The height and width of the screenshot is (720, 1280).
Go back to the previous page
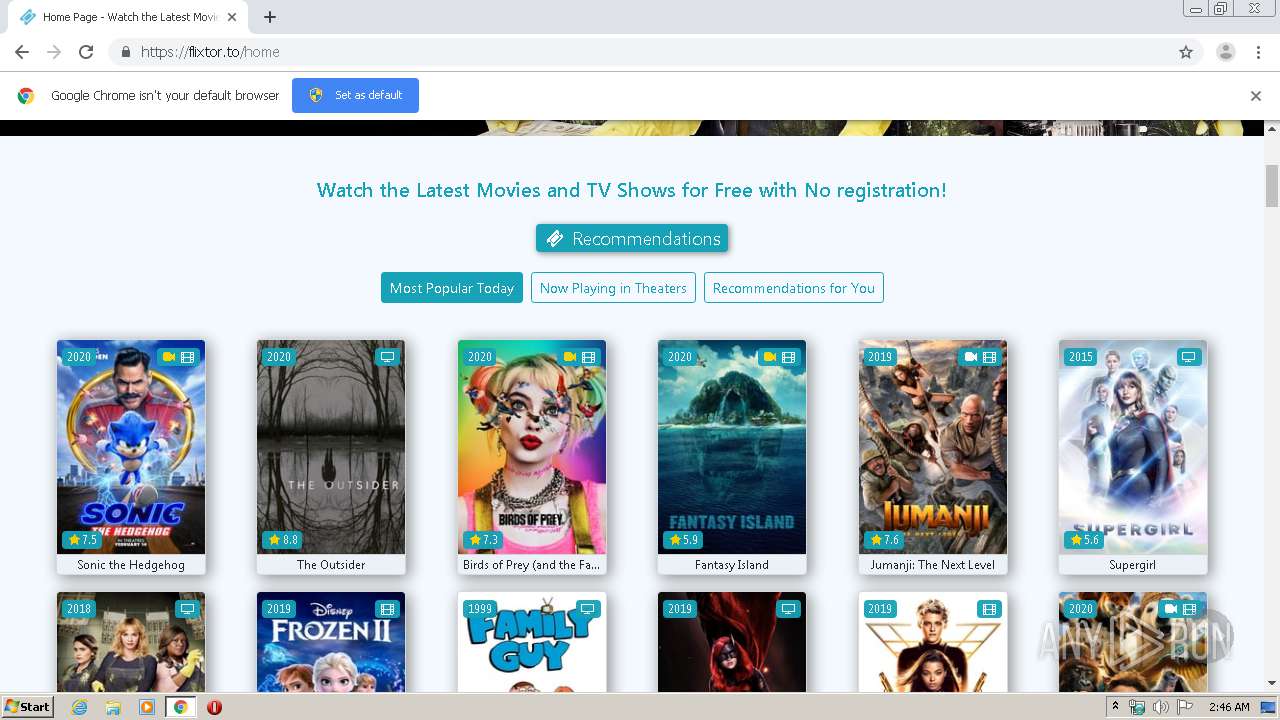click(22, 52)
